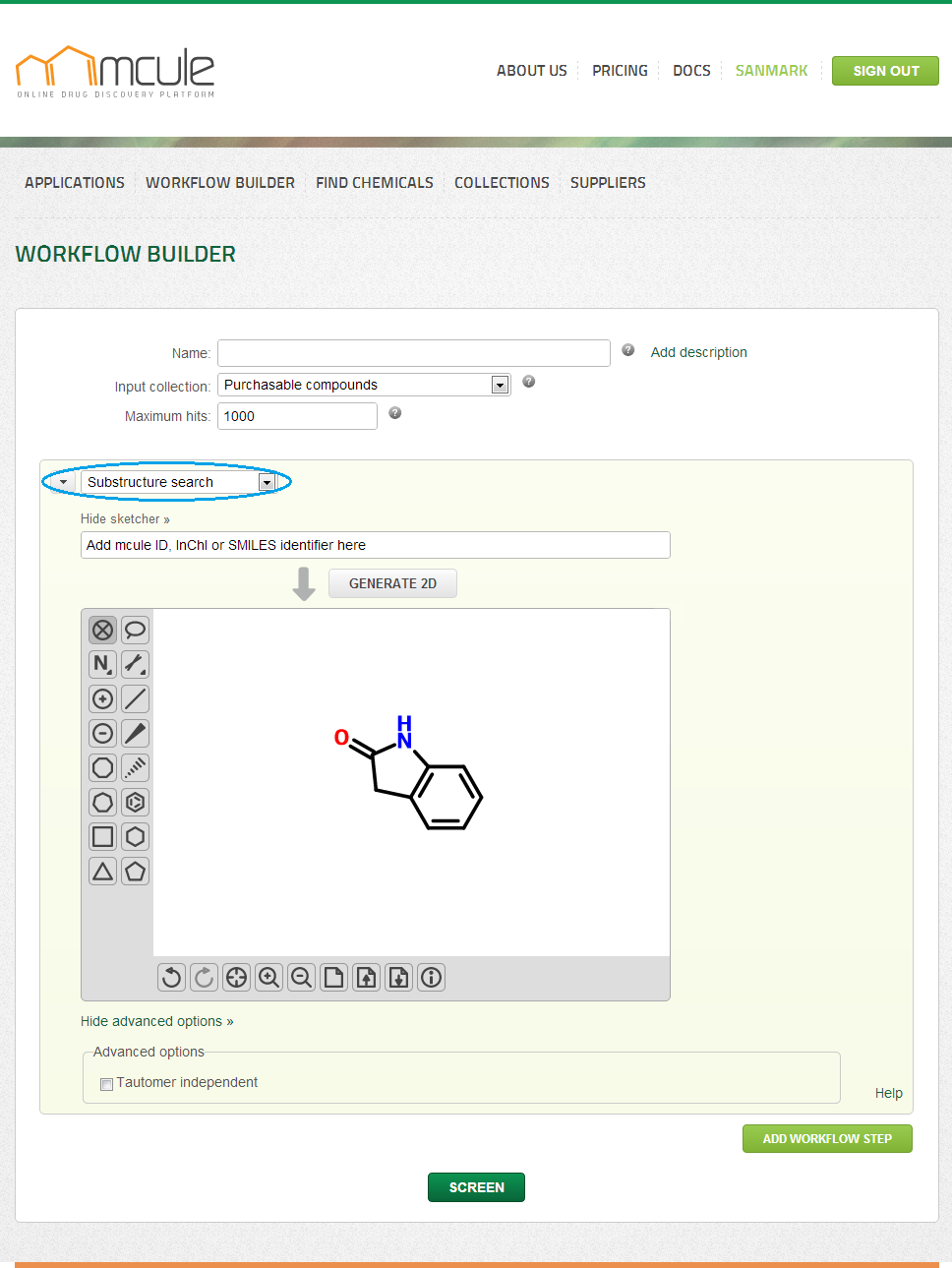Choose the solid wedge bond tool

[136, 733]
